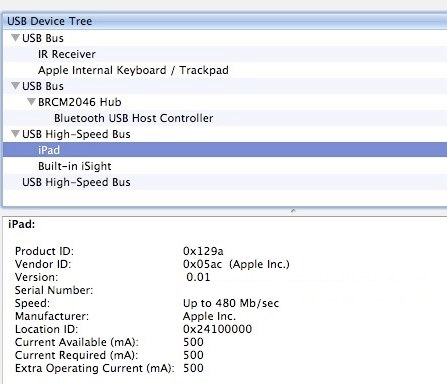Viewport: 447px width, 384px height.
Task: Click the Product ID value 0x129a
Action: [x=203, y=251]
